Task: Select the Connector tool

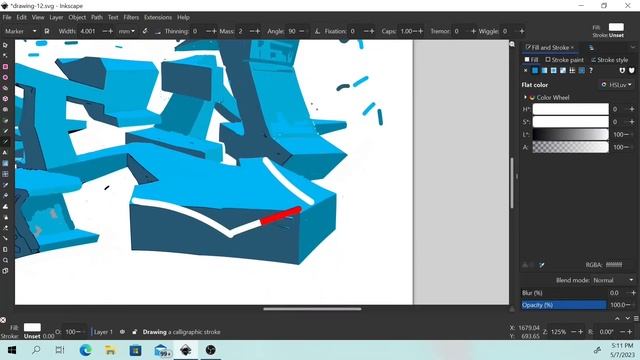Action: [5, 238]
